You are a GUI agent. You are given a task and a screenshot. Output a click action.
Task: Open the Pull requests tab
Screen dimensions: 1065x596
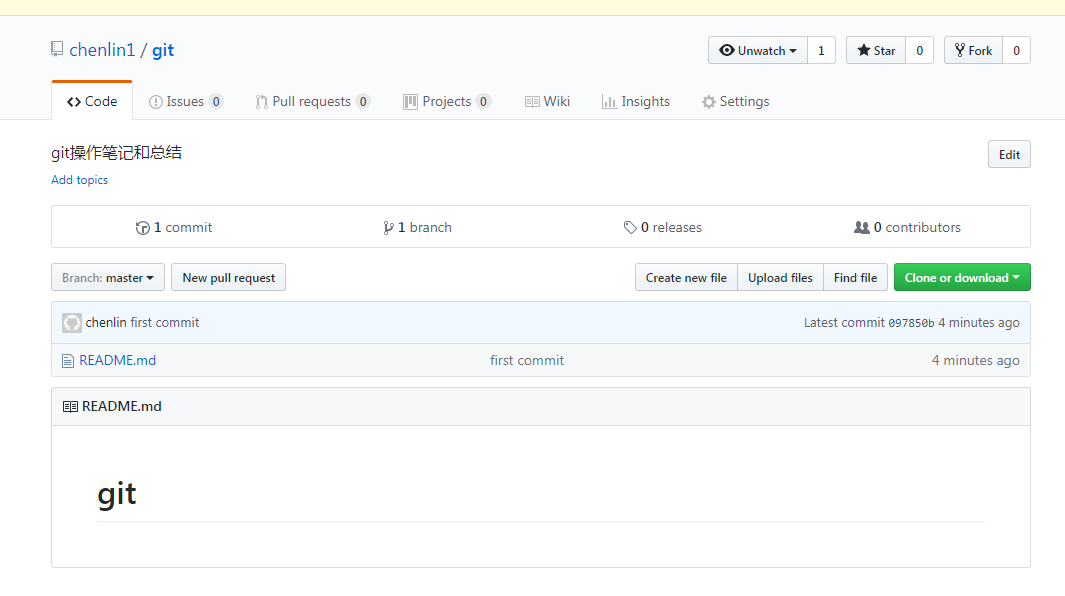(312, 101)
